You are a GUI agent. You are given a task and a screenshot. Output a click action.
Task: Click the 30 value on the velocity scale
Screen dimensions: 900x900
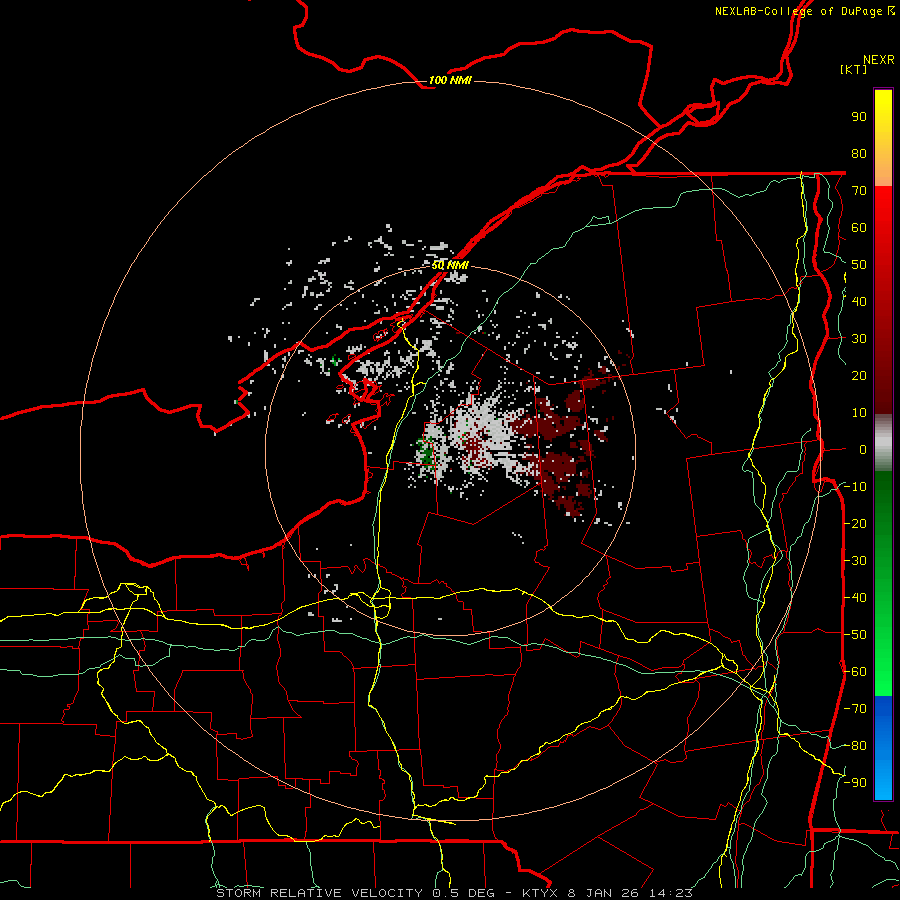point(859,339)
